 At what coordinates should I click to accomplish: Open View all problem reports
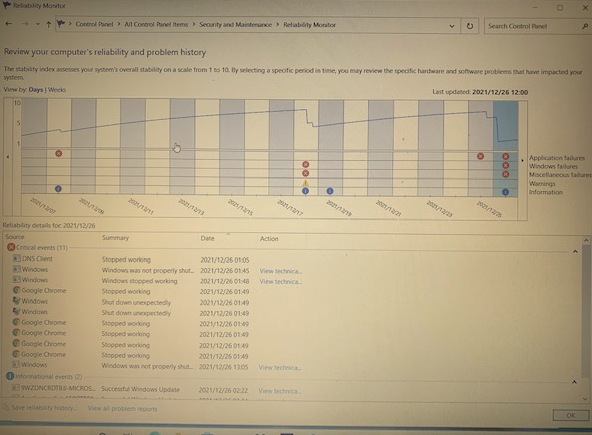point(122,409)
